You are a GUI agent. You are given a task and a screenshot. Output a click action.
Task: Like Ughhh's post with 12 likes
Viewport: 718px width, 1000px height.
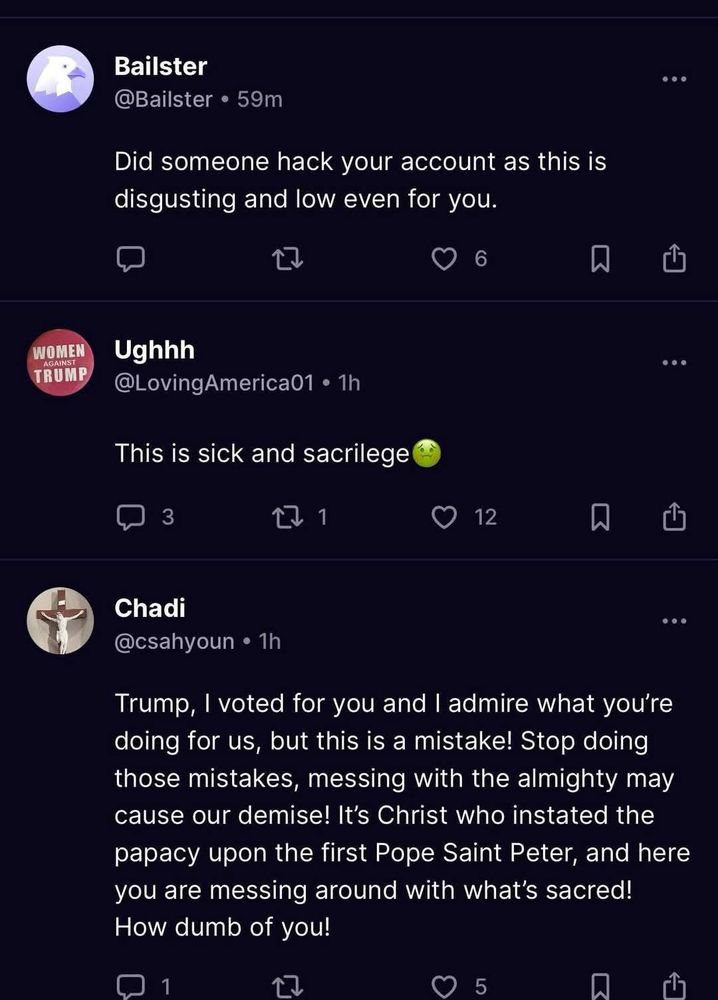click(x=444, y=517)
